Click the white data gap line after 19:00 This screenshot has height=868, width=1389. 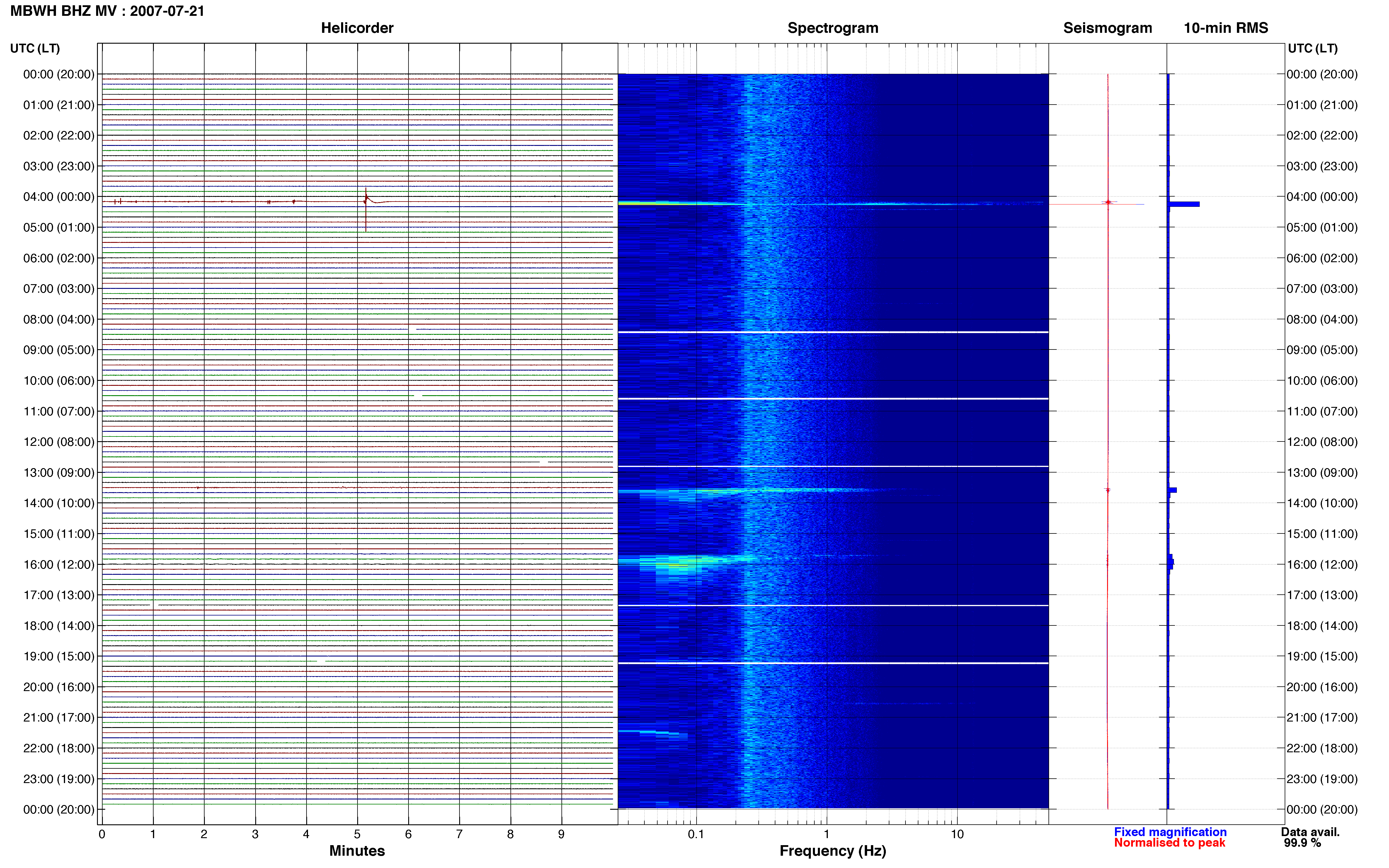tap(833, 663)
